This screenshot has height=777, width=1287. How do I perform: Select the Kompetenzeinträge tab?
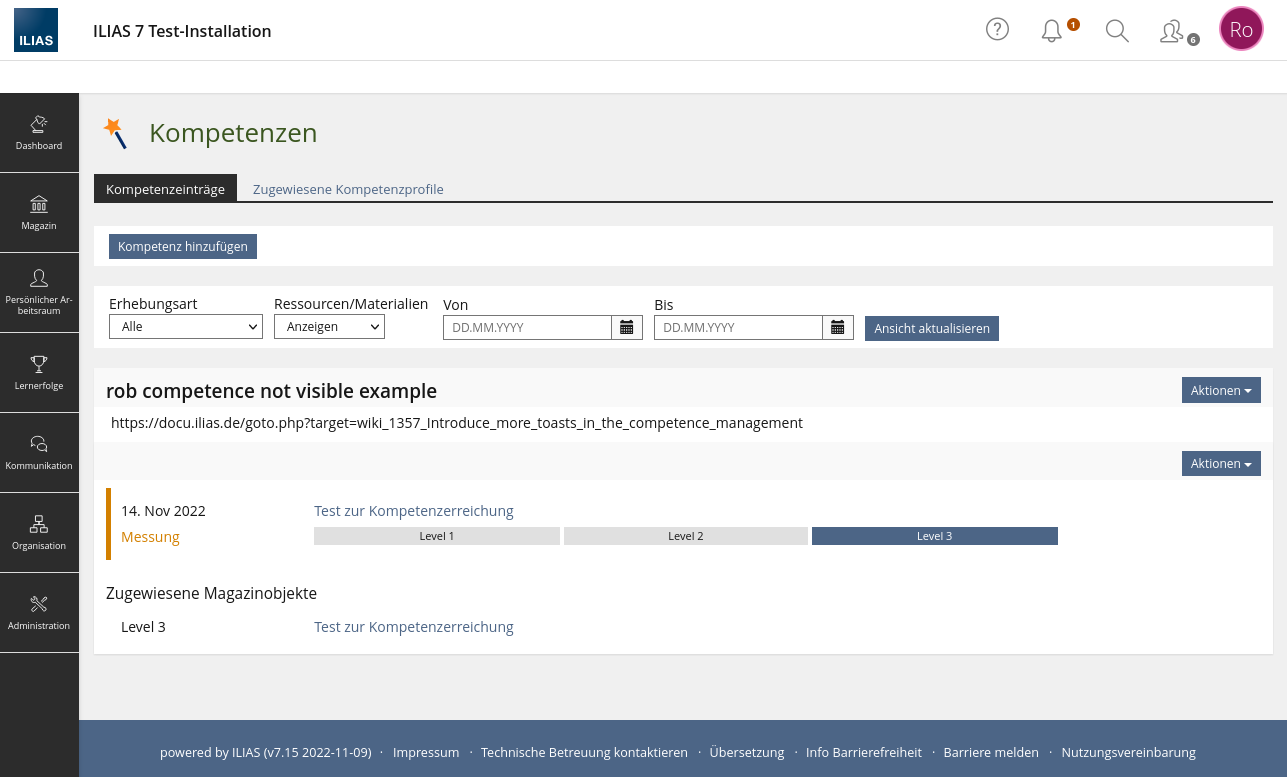(x=165, y=189)
